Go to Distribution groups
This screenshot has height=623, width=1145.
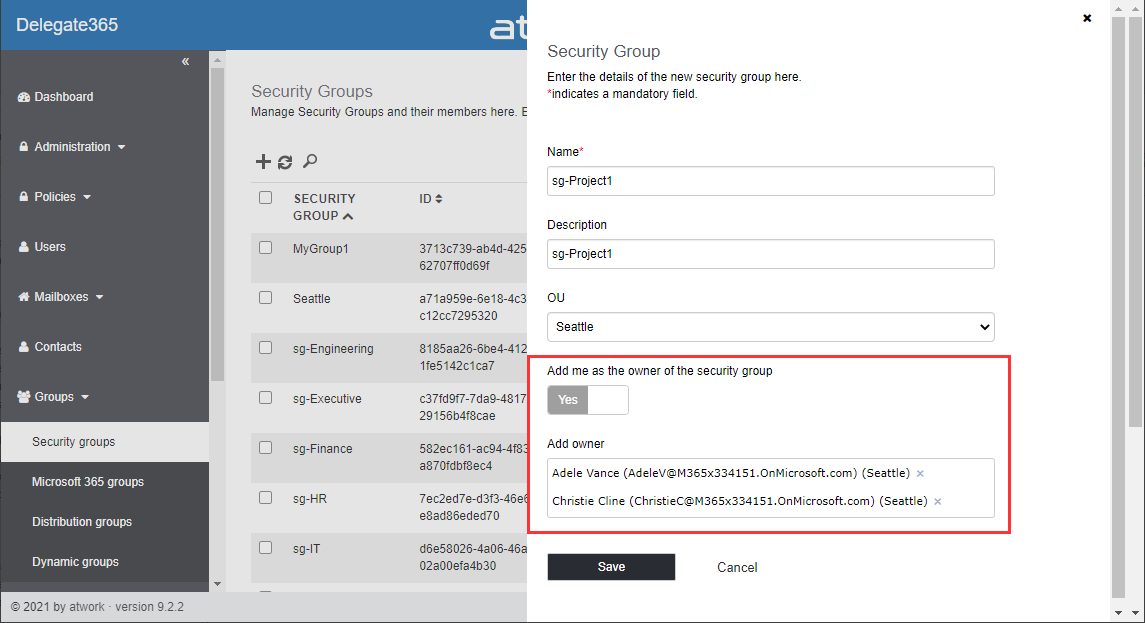[x=82, y=522]
